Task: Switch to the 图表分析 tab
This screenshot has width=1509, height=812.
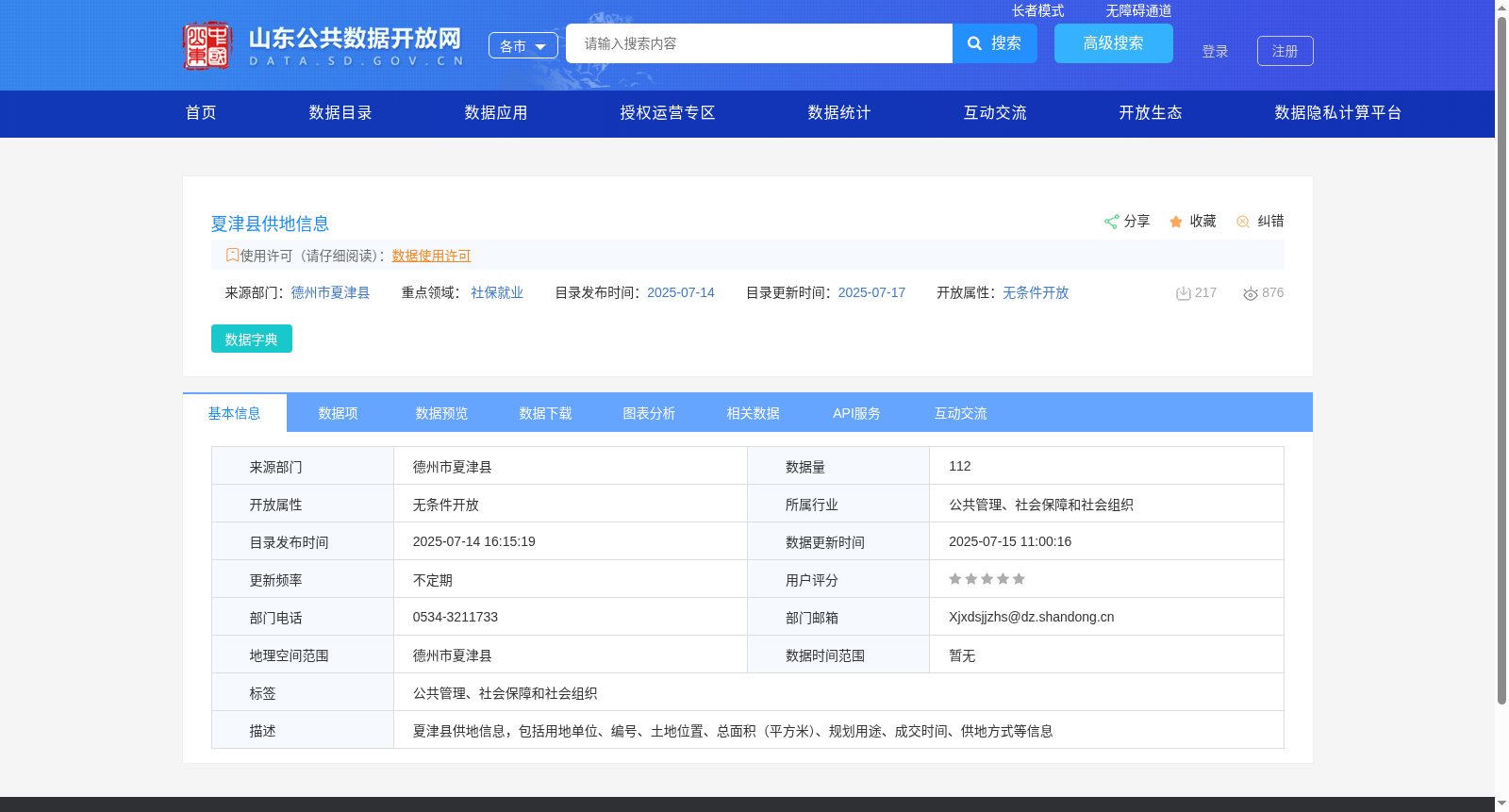Action: point(650,413)
